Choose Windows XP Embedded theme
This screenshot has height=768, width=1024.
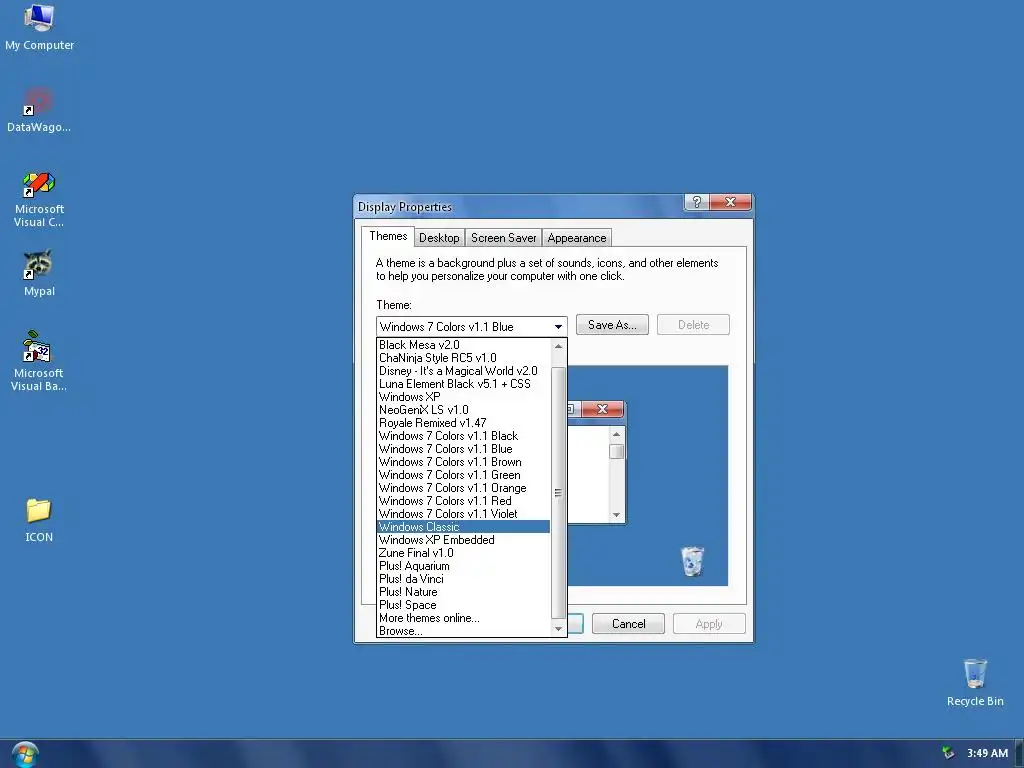click(x=464, y=540)
